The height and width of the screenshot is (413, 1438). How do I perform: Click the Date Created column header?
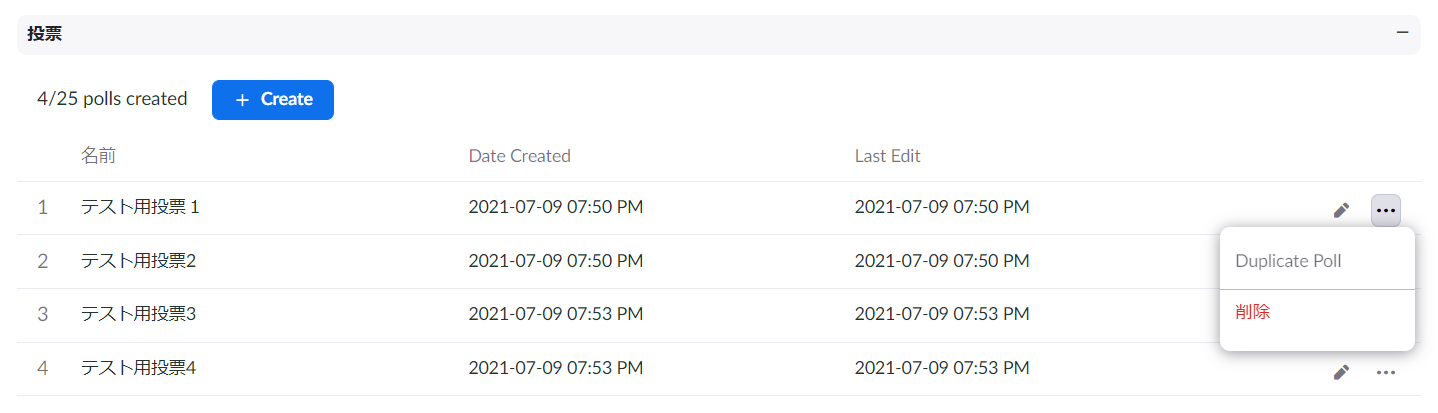[x=520, y=156]
